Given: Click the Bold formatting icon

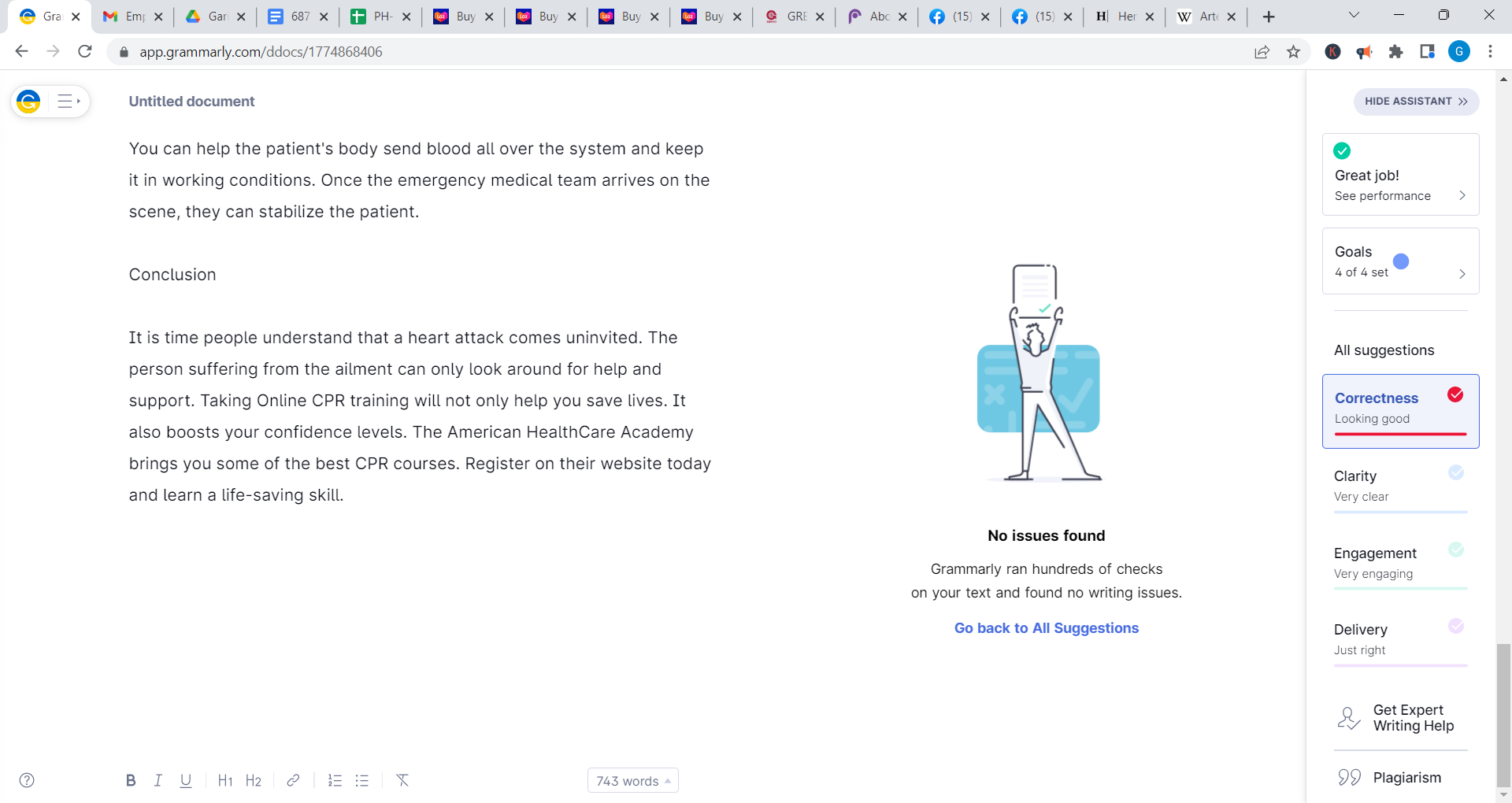Looking at the screenshot, I should click(x=131, y=780).
